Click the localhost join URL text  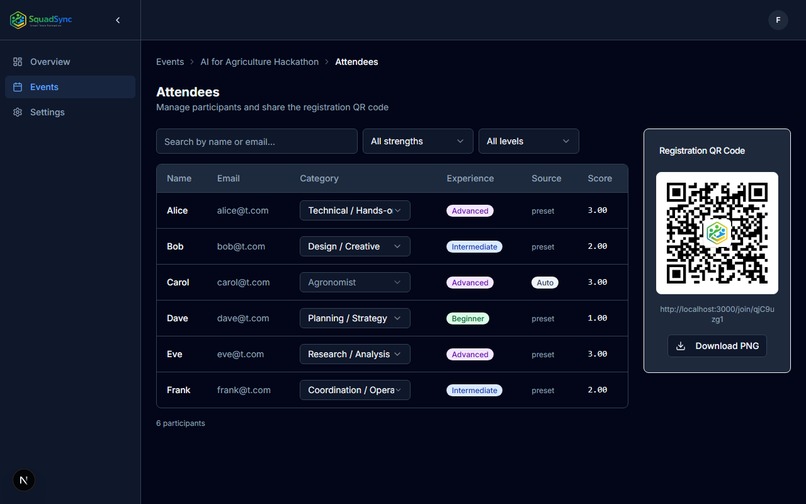tap(717, 314)
